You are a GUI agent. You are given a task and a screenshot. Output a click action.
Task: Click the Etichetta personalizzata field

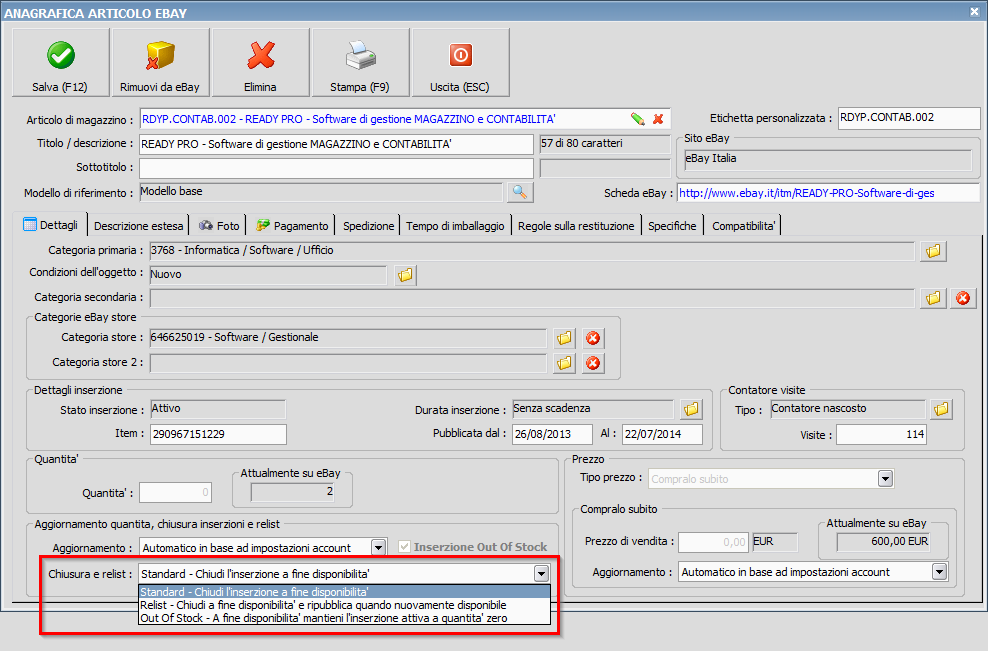click(x=909, y=118)
